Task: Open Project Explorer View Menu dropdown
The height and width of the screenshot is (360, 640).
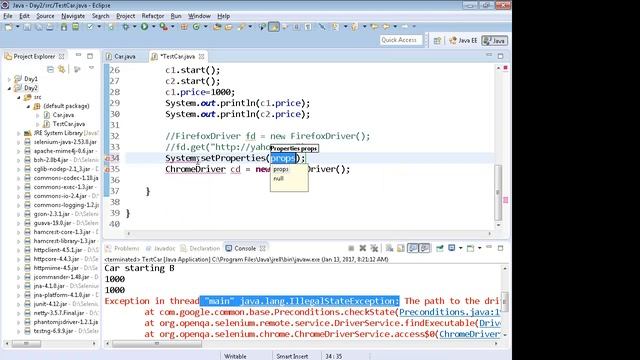Action: click(x=91, y=69)
